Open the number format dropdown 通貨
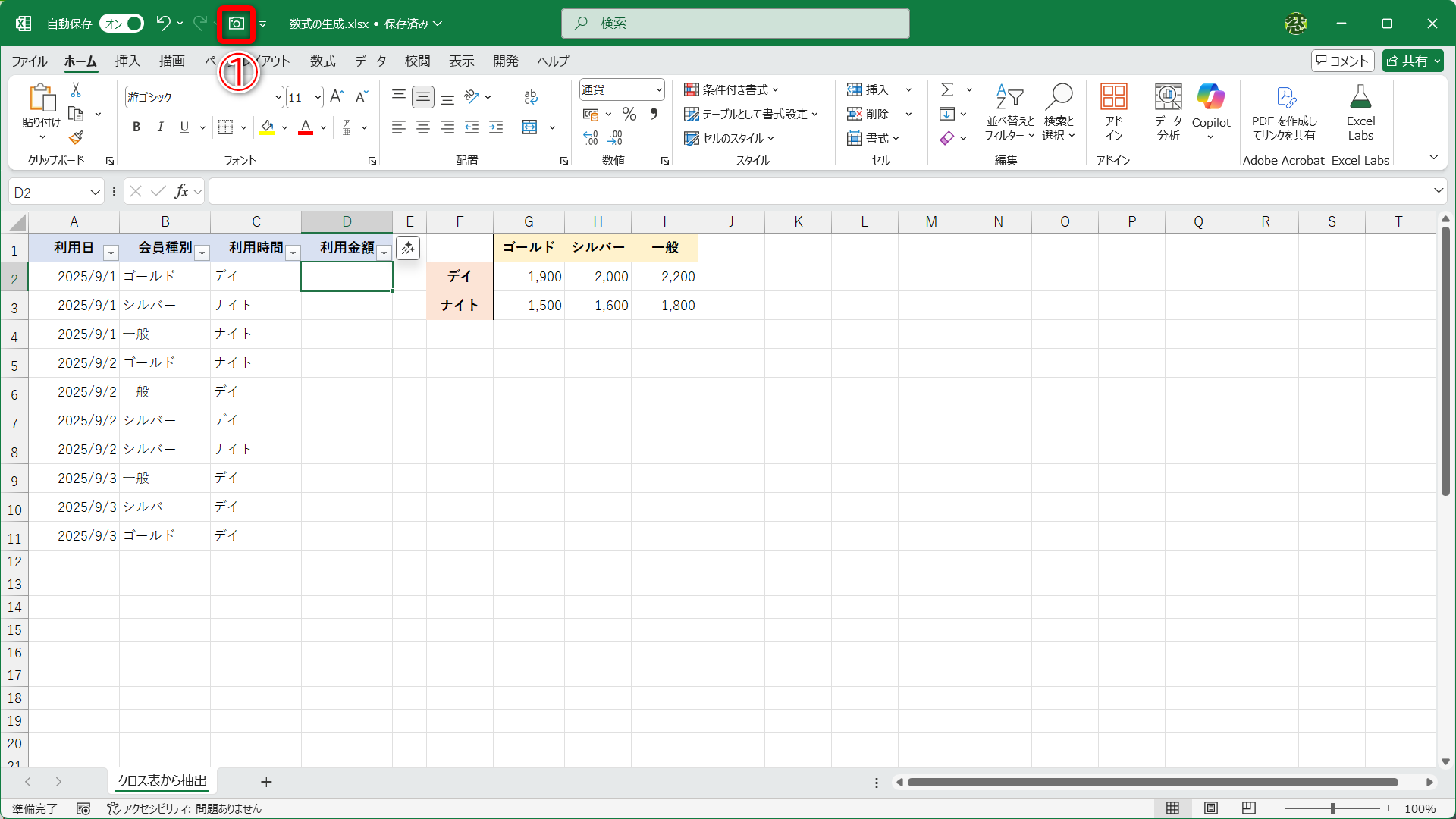Image resolution: width=1456 pixels, height=819 pixels. point(658,89)
